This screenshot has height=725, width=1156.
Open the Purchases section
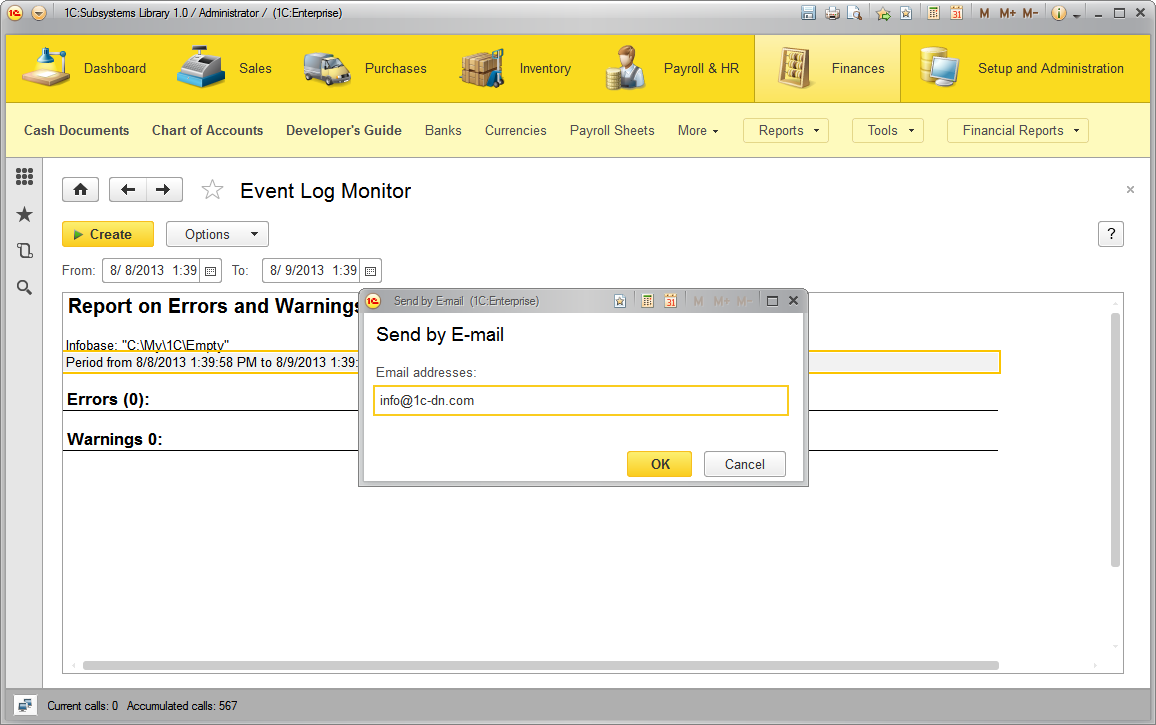click(x=365, y=68)
